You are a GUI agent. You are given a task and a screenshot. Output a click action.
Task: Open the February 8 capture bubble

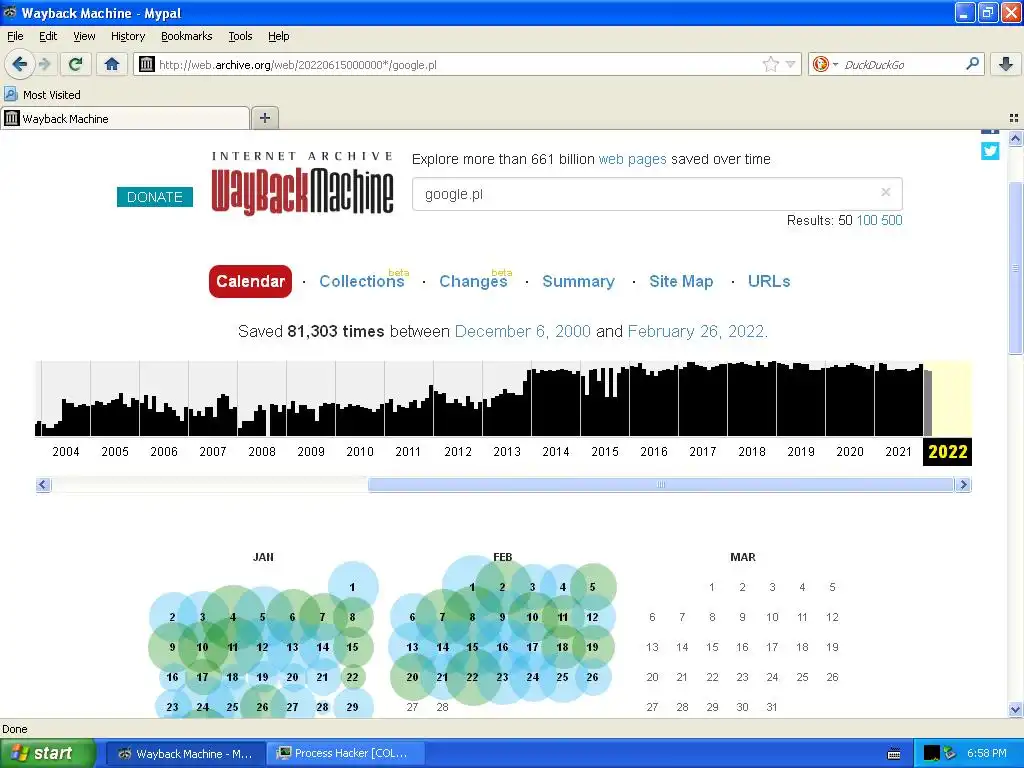[x=472, y=617]
